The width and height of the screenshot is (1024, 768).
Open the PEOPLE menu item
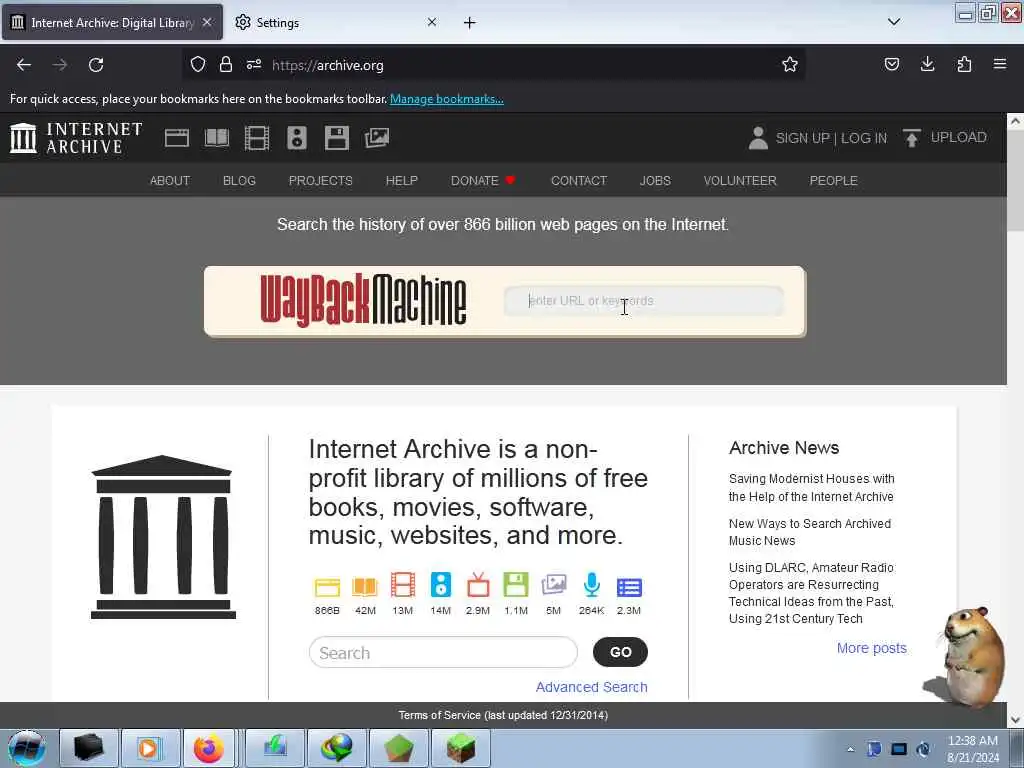(833, 180)
